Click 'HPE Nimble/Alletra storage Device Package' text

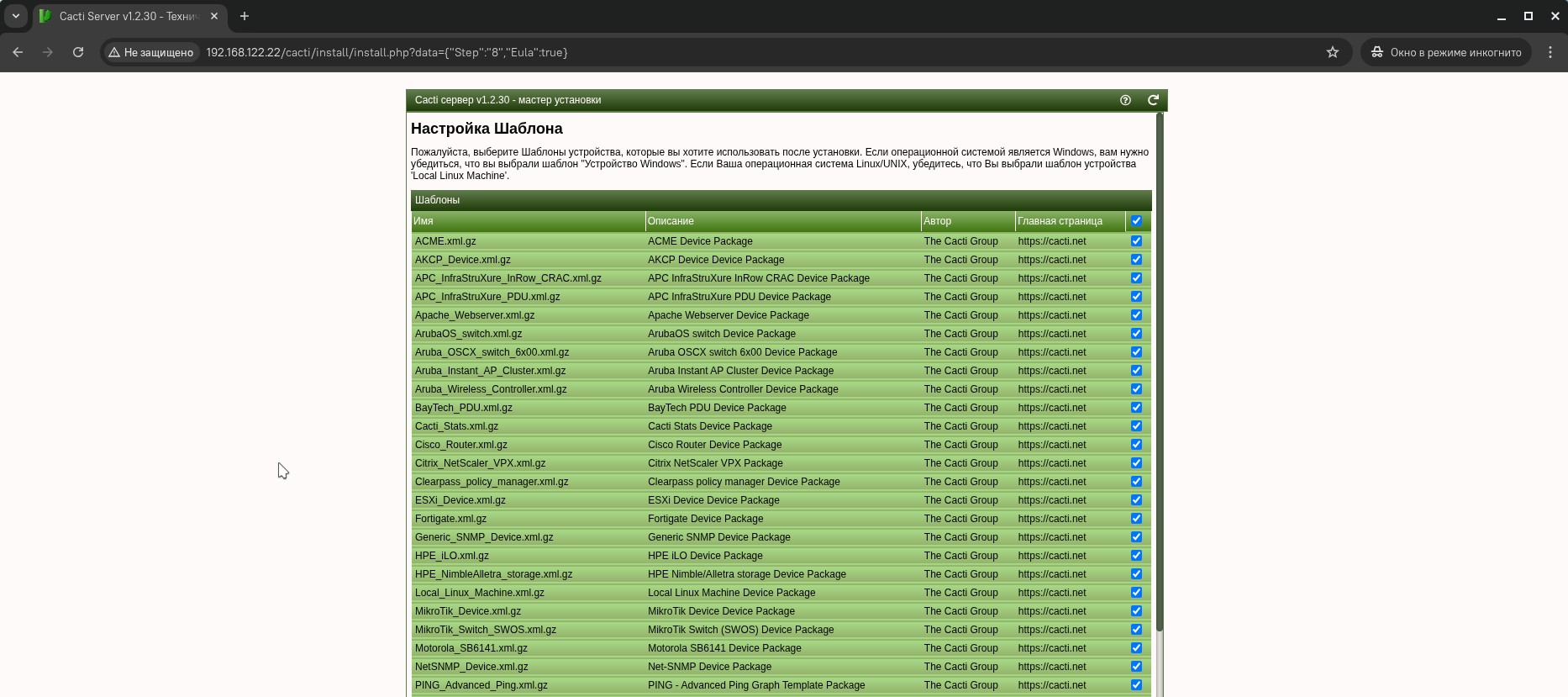pyautogui.click(x=747, y=574)
